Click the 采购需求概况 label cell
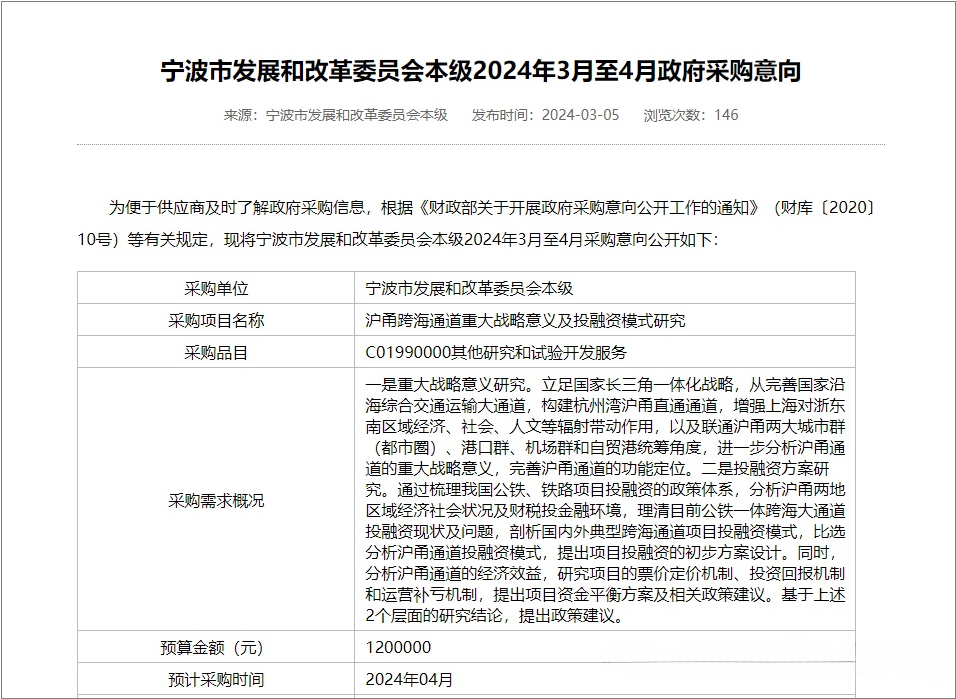956x699 pixels. (x=216, y=500)
